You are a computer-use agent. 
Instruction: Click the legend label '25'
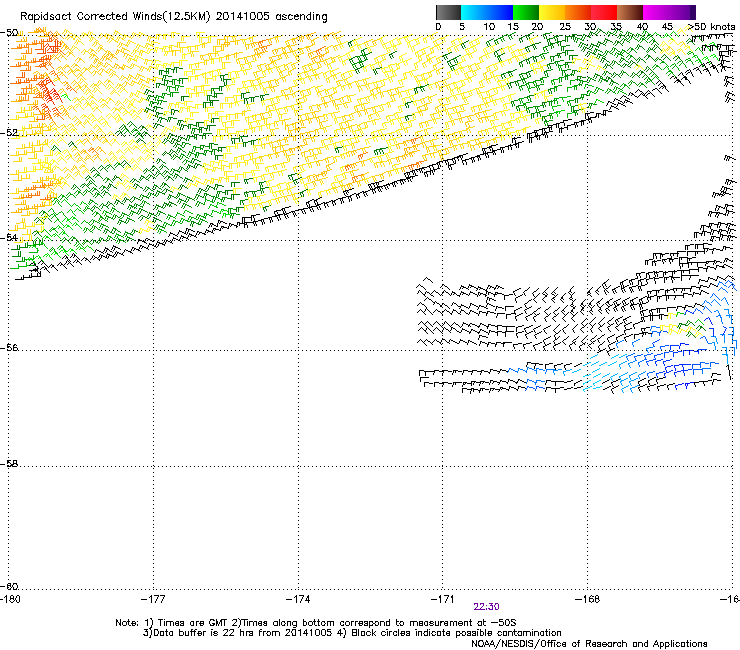click(565, 27)
